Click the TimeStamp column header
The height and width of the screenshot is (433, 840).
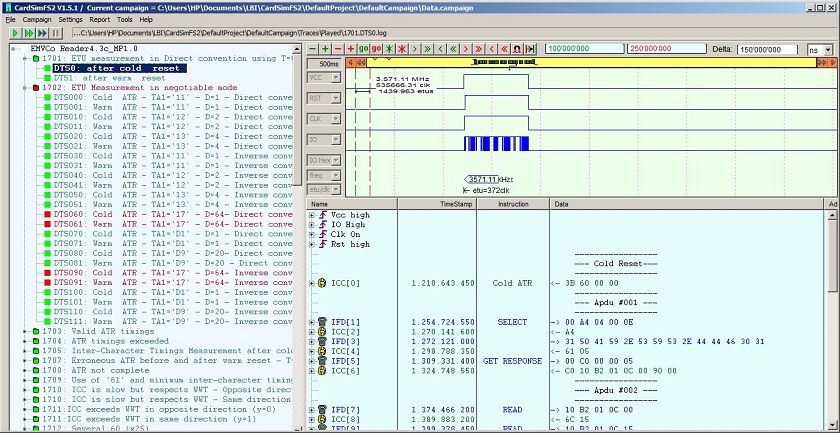click(437, 204)
